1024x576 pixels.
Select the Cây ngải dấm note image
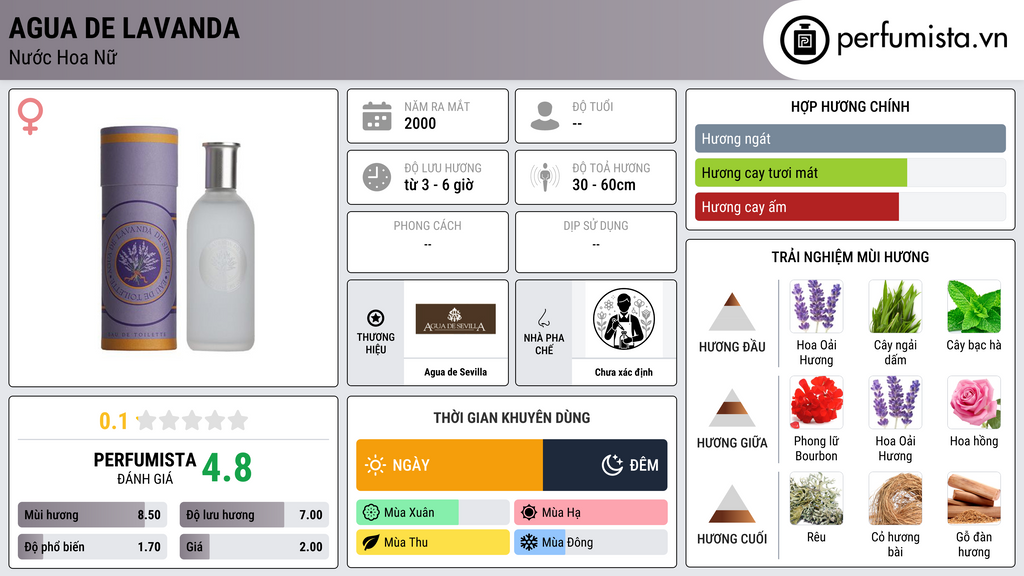pyautogui.click(x=895, y=307)
